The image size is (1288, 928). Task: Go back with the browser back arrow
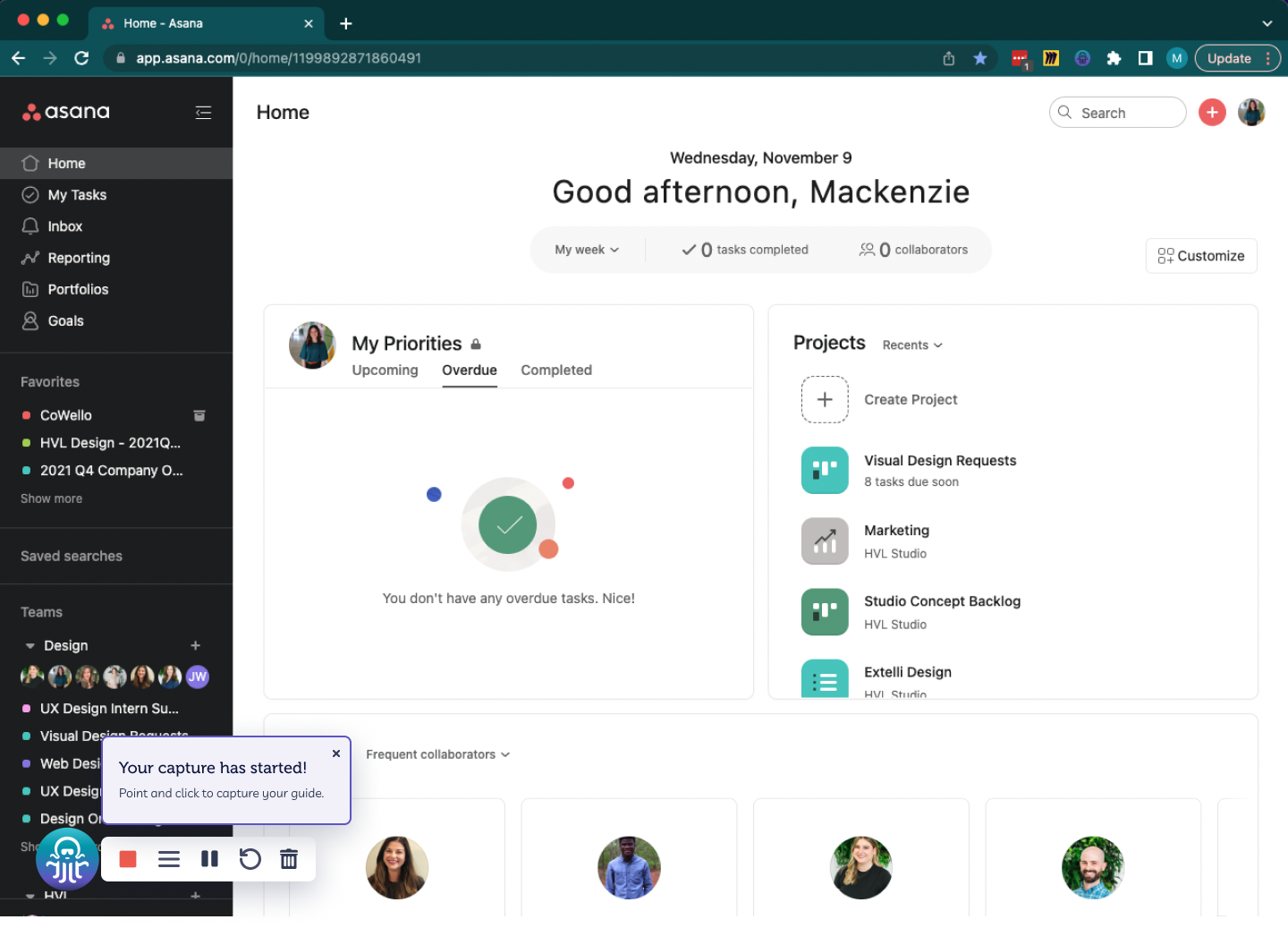click(x=19, y=58)
